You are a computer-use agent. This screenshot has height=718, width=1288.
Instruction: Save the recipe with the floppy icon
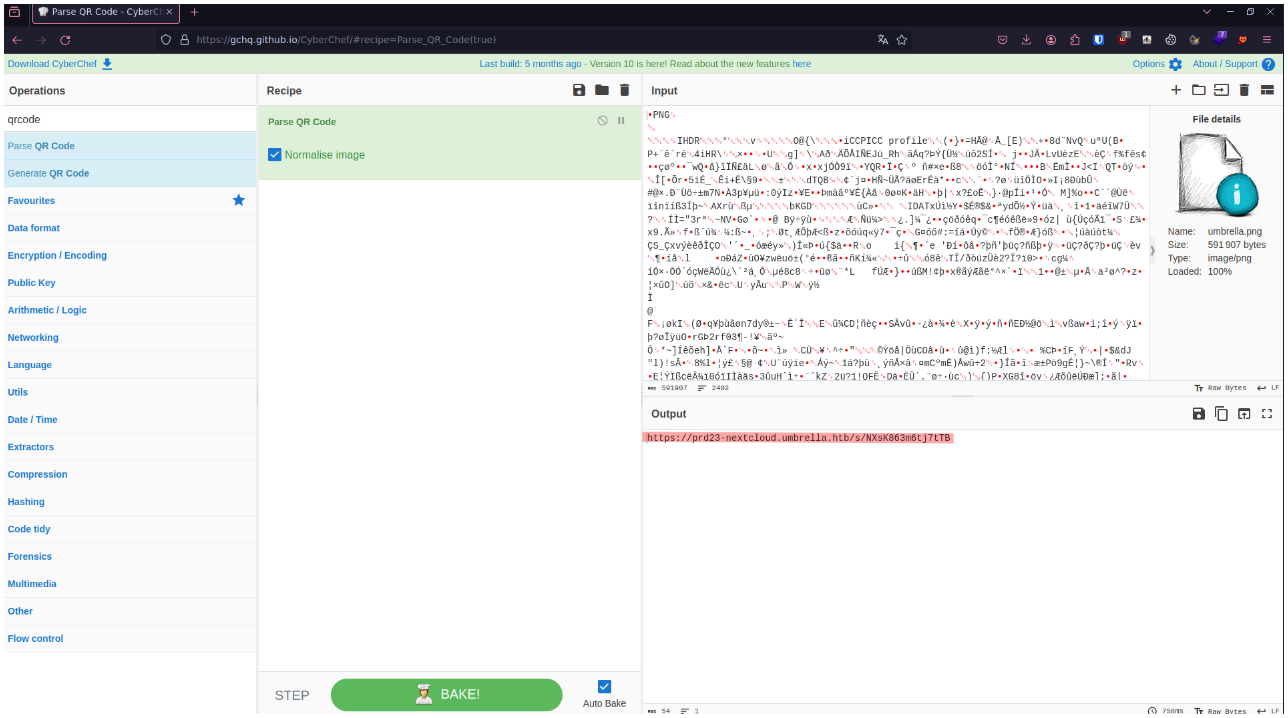pos(579,90)
